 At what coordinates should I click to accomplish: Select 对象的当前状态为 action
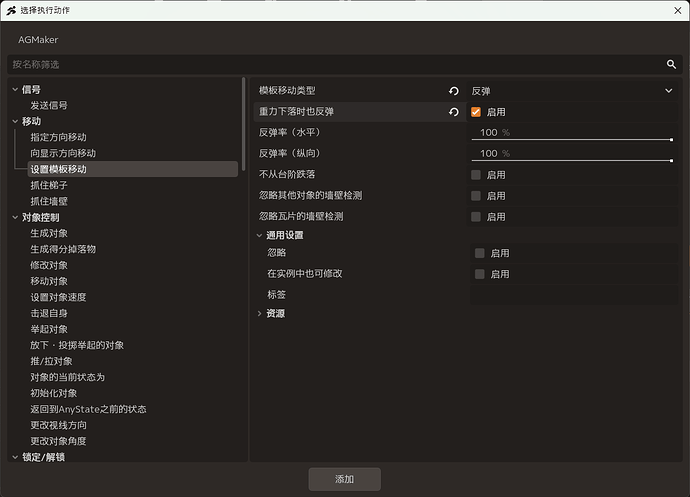(x=67, y=377)
